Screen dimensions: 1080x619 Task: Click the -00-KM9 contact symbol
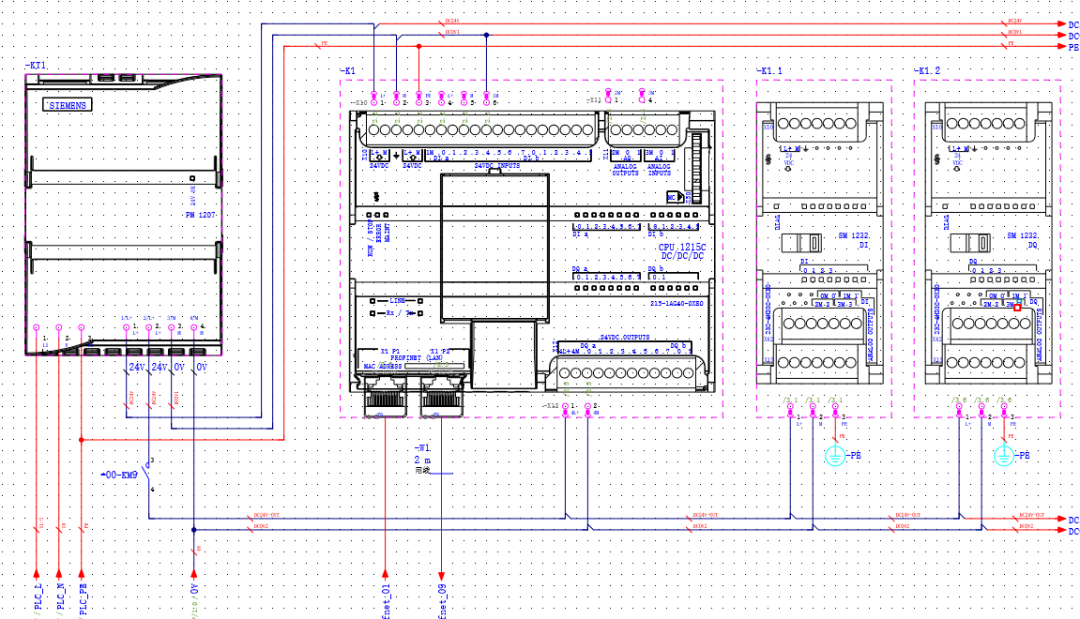point(149,475)
